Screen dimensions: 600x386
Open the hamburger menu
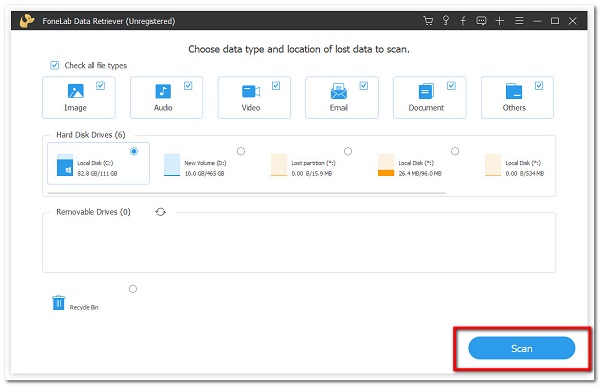[x=519, y=21]
